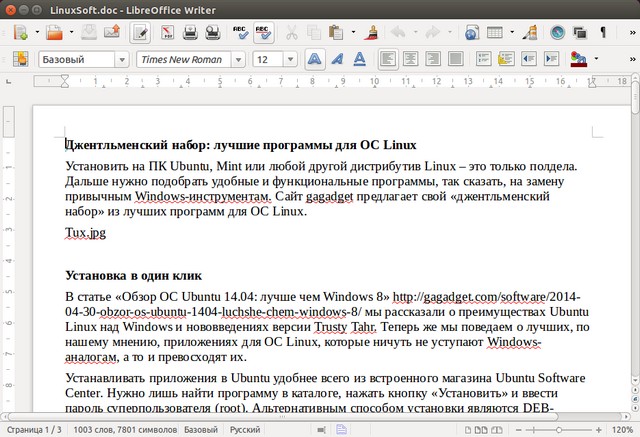Click the greyed-out Save icon
This screenshot has height=437, width=640.
click(x=89, y=32)
